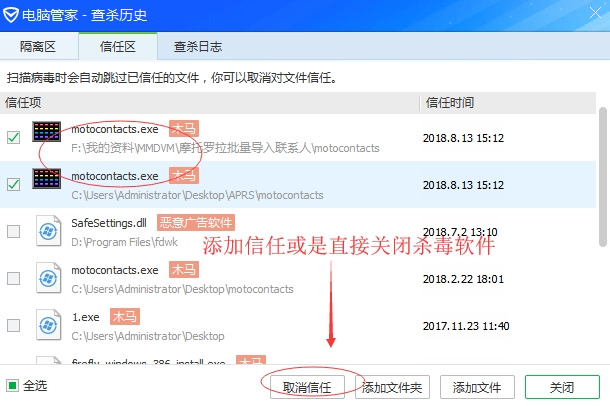This screenshot has width=610, height=406.
Task: Click the 木马 tag beside 1.exe
Action: 124,317
